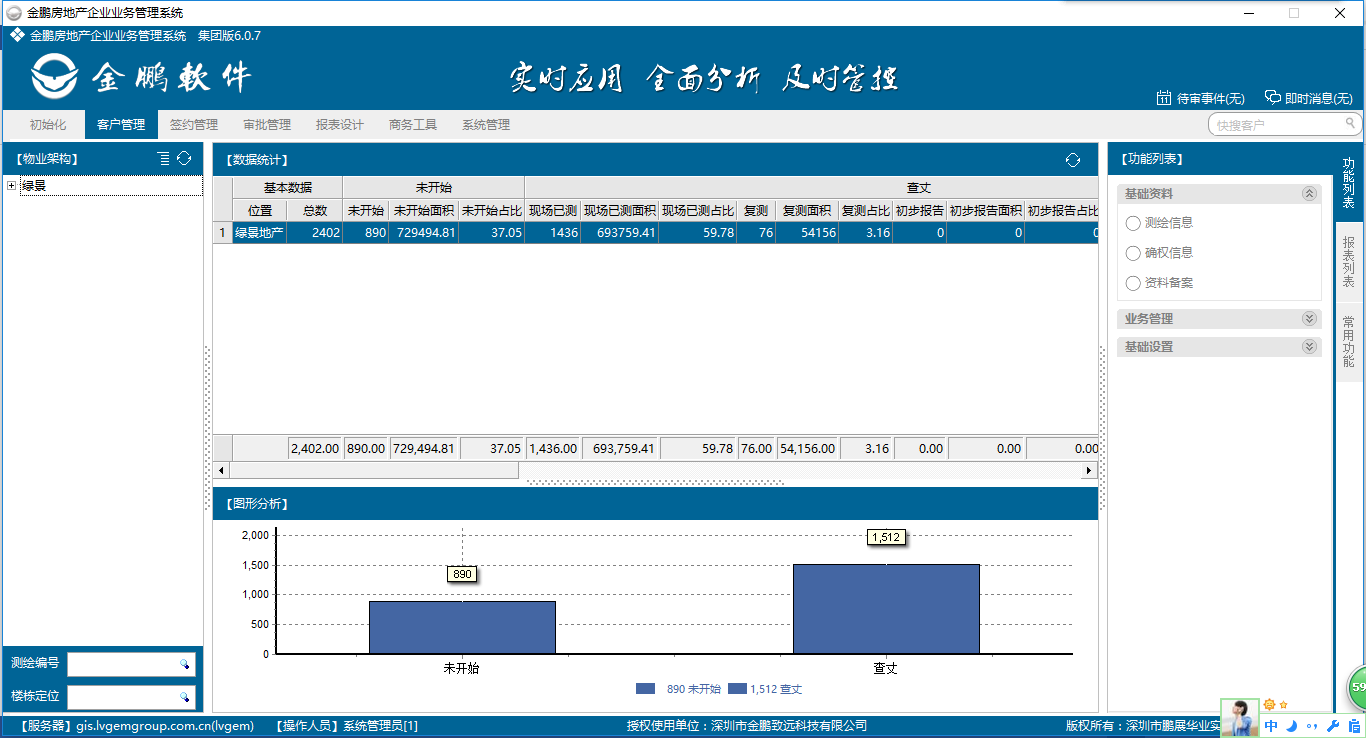Open 即时消息 chat icon
The height and width of the screenshot is (738, 1366).
click(x=1273, y=98)
